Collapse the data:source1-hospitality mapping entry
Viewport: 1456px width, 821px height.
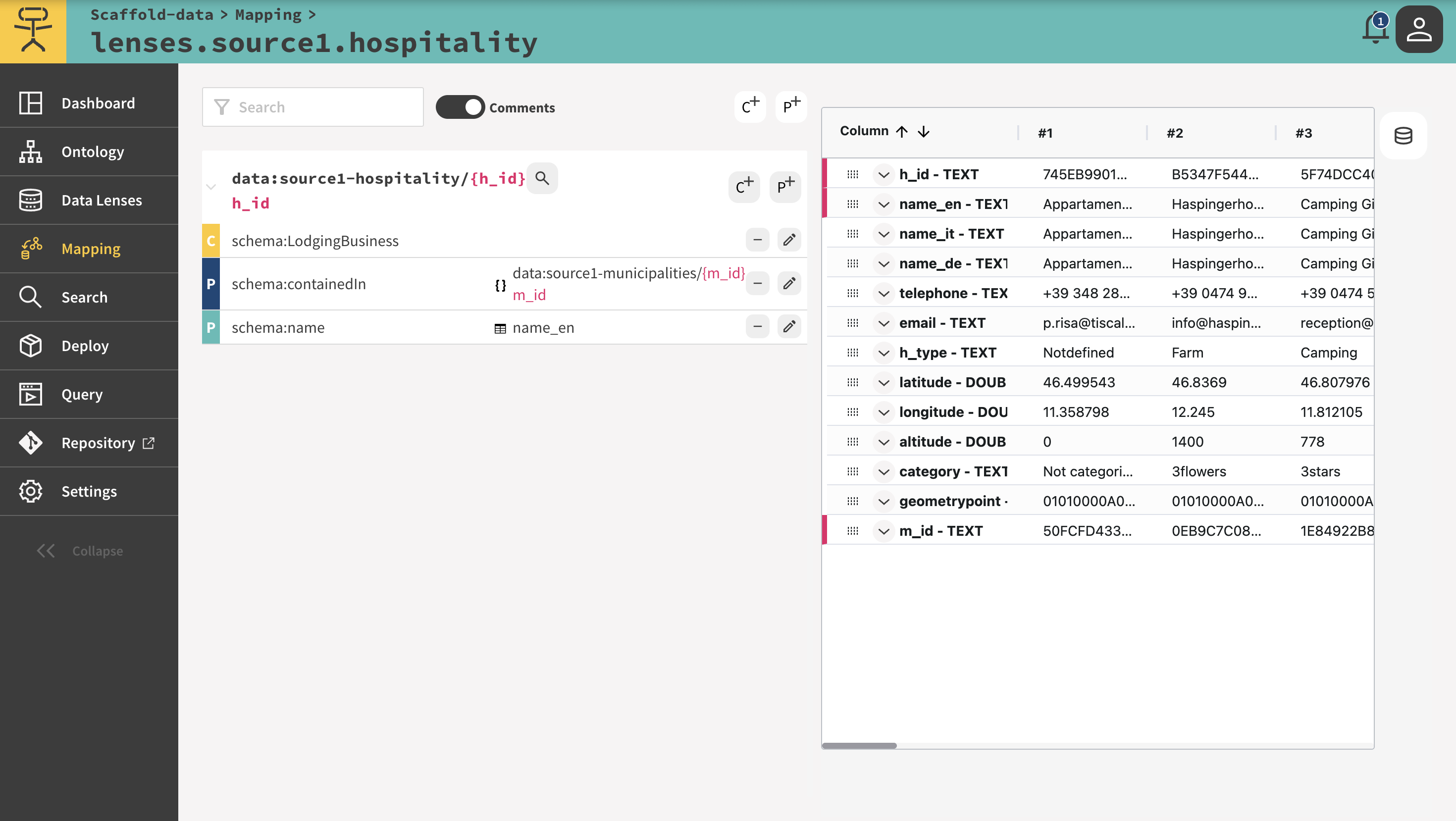[x=210, y=187]
